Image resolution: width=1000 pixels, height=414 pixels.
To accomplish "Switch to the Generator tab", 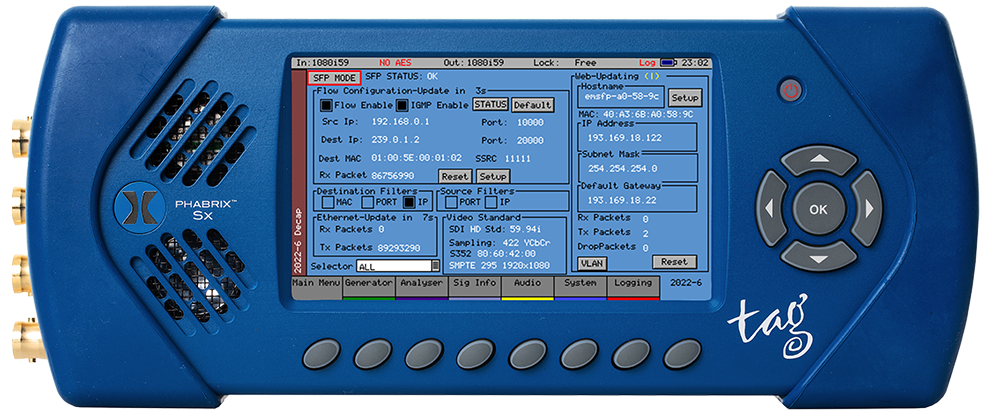I will coord(369,286).
